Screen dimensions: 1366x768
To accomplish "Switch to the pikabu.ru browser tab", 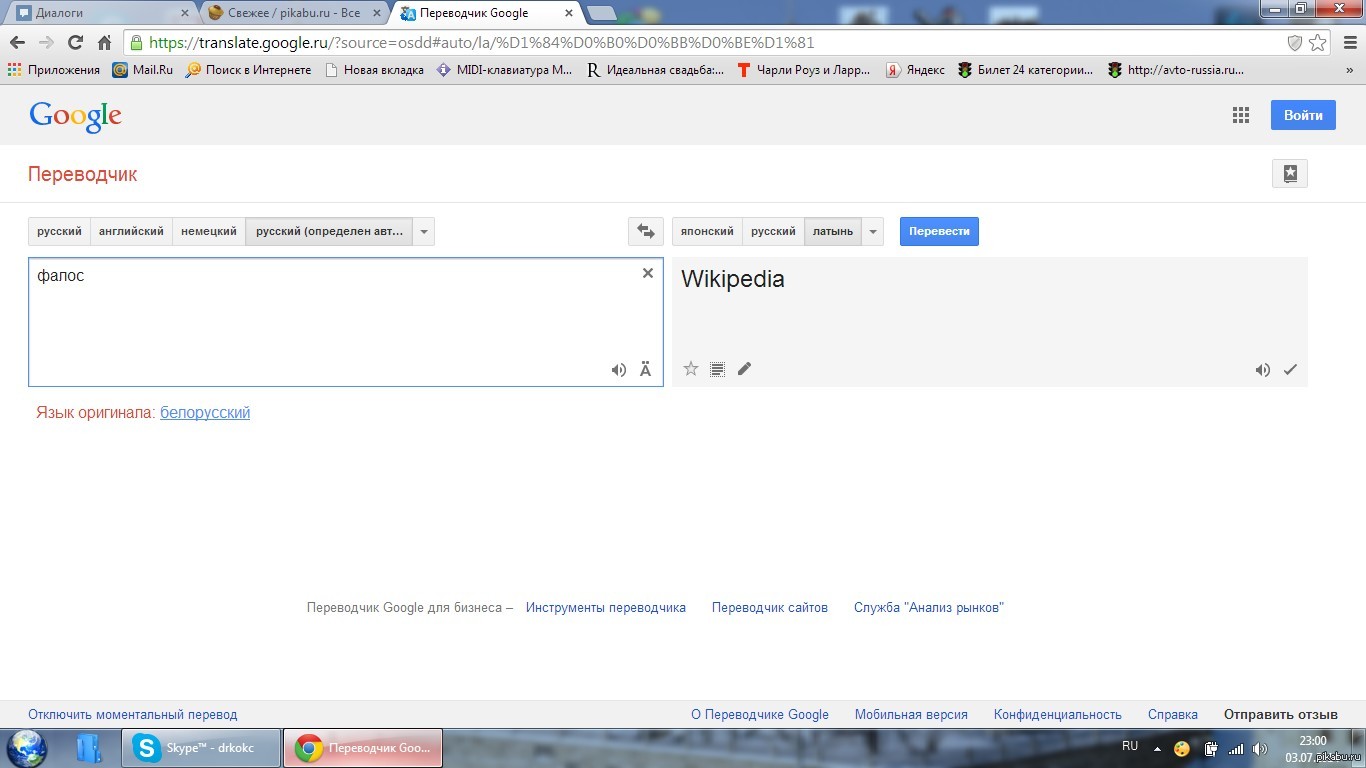I will (290, 13).
